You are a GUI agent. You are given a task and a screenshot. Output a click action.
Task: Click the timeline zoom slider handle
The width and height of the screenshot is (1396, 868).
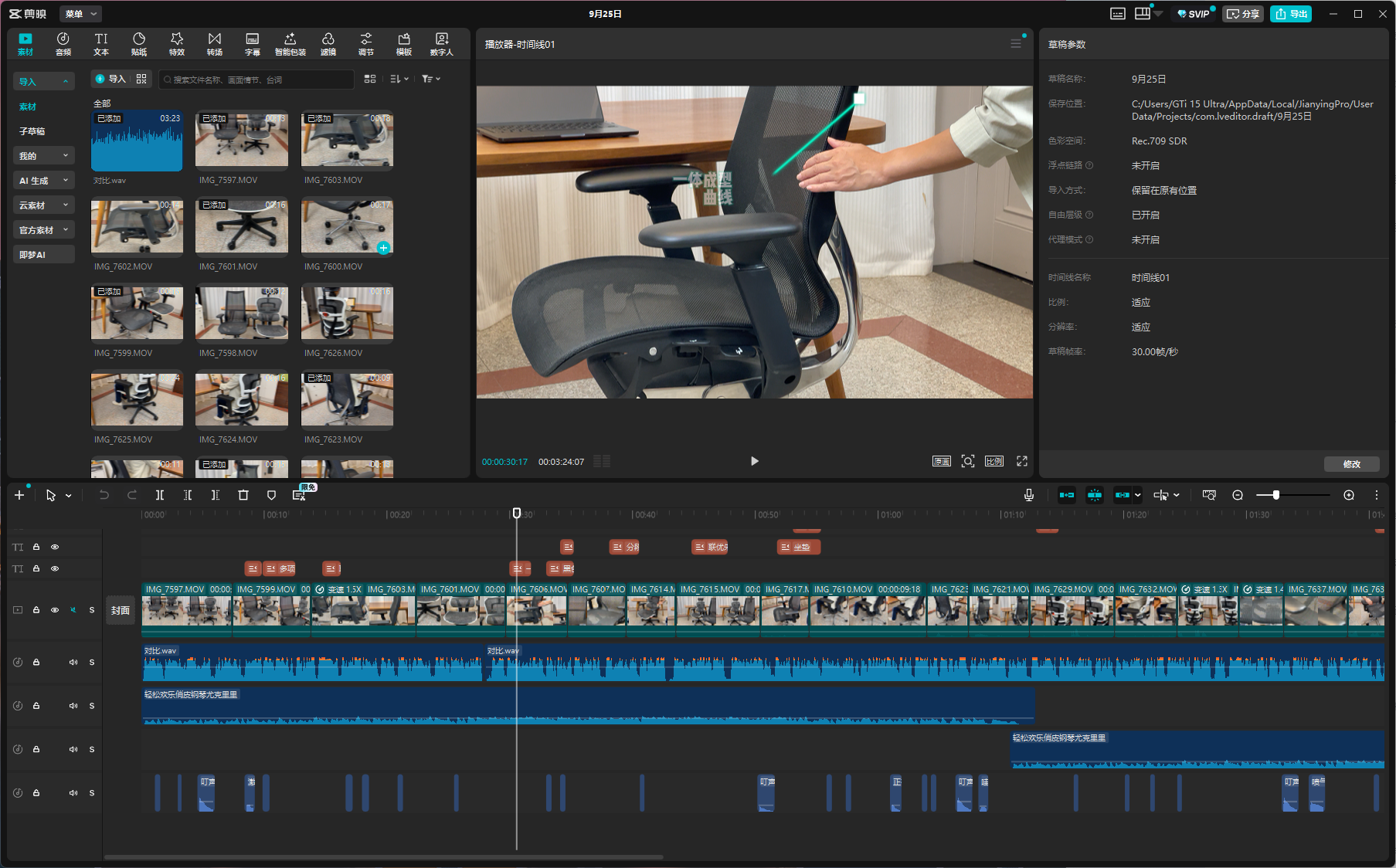point(1276,495)
